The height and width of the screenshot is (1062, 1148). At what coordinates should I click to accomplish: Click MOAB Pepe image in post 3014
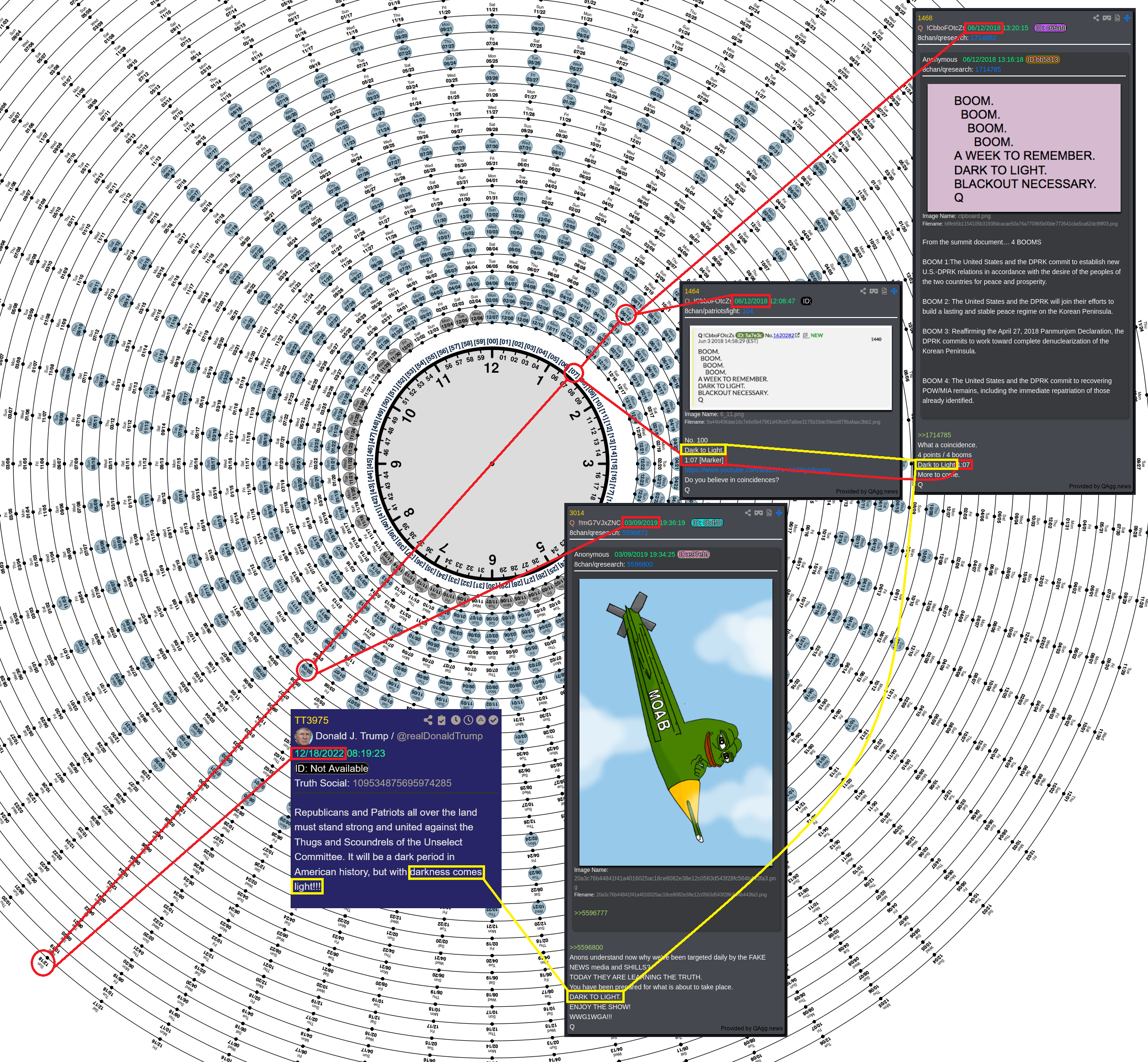(x=676, y=722)
